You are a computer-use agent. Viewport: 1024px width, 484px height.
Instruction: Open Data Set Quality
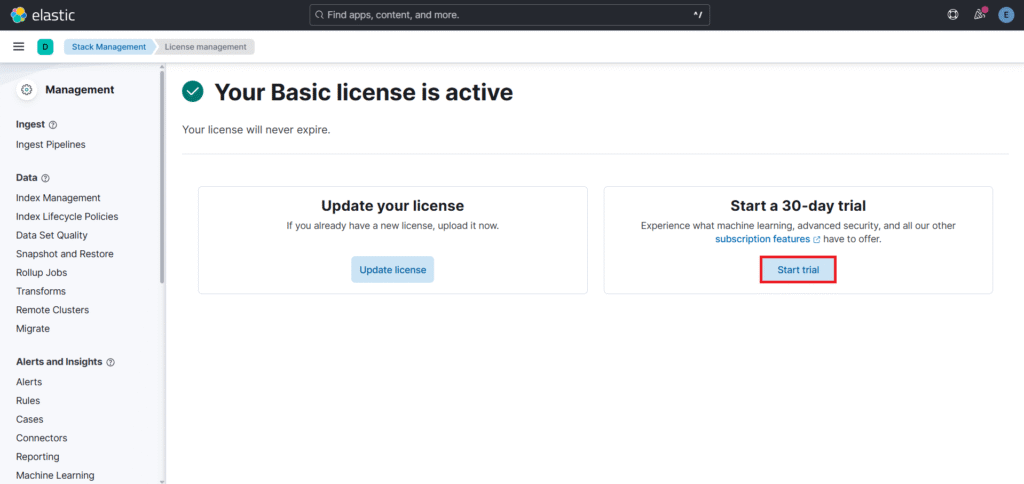pos(52,235)
